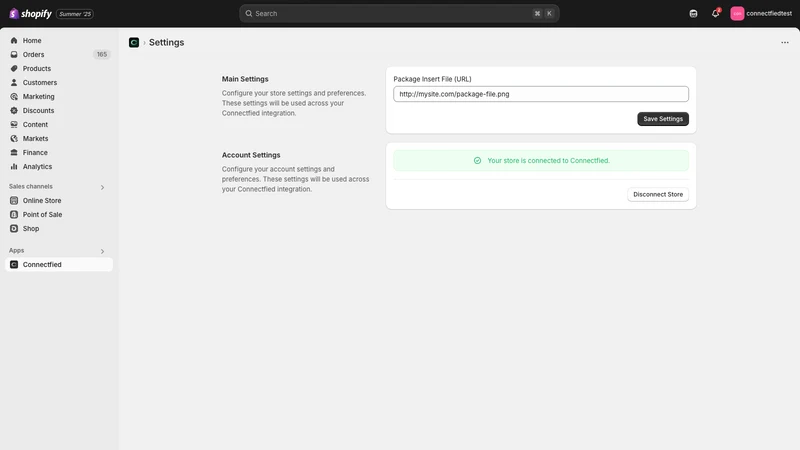Click the Finance bank icon

pyautogui.click(x=14, y=153)
